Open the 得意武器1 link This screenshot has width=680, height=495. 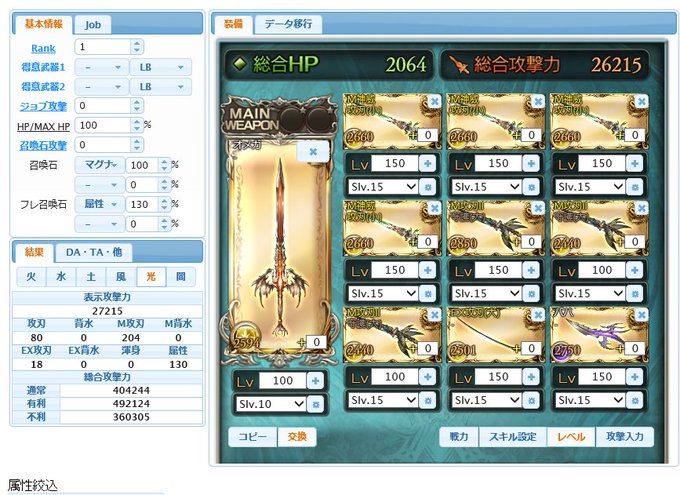coord(43,67)
